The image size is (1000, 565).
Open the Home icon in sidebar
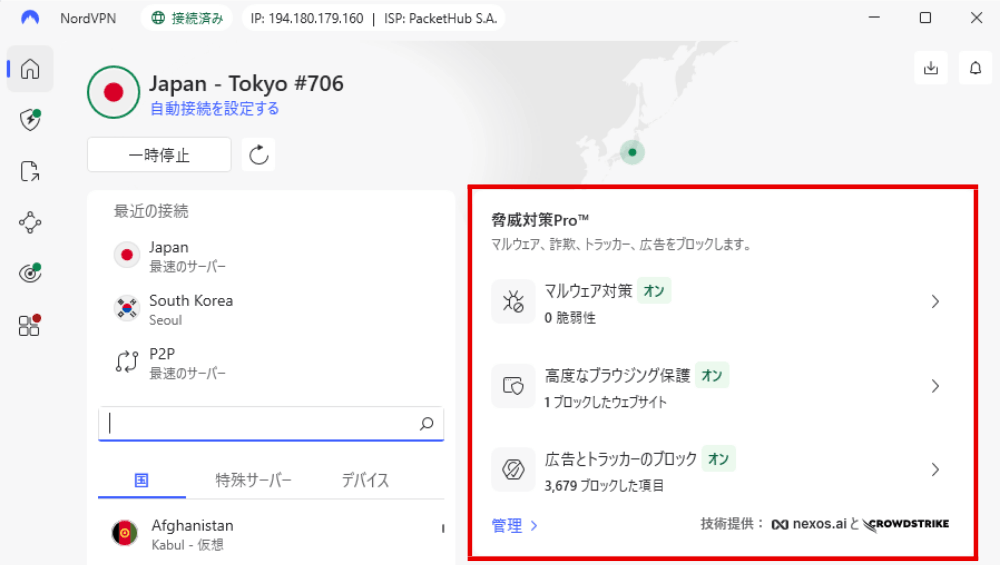coord(30,69)
